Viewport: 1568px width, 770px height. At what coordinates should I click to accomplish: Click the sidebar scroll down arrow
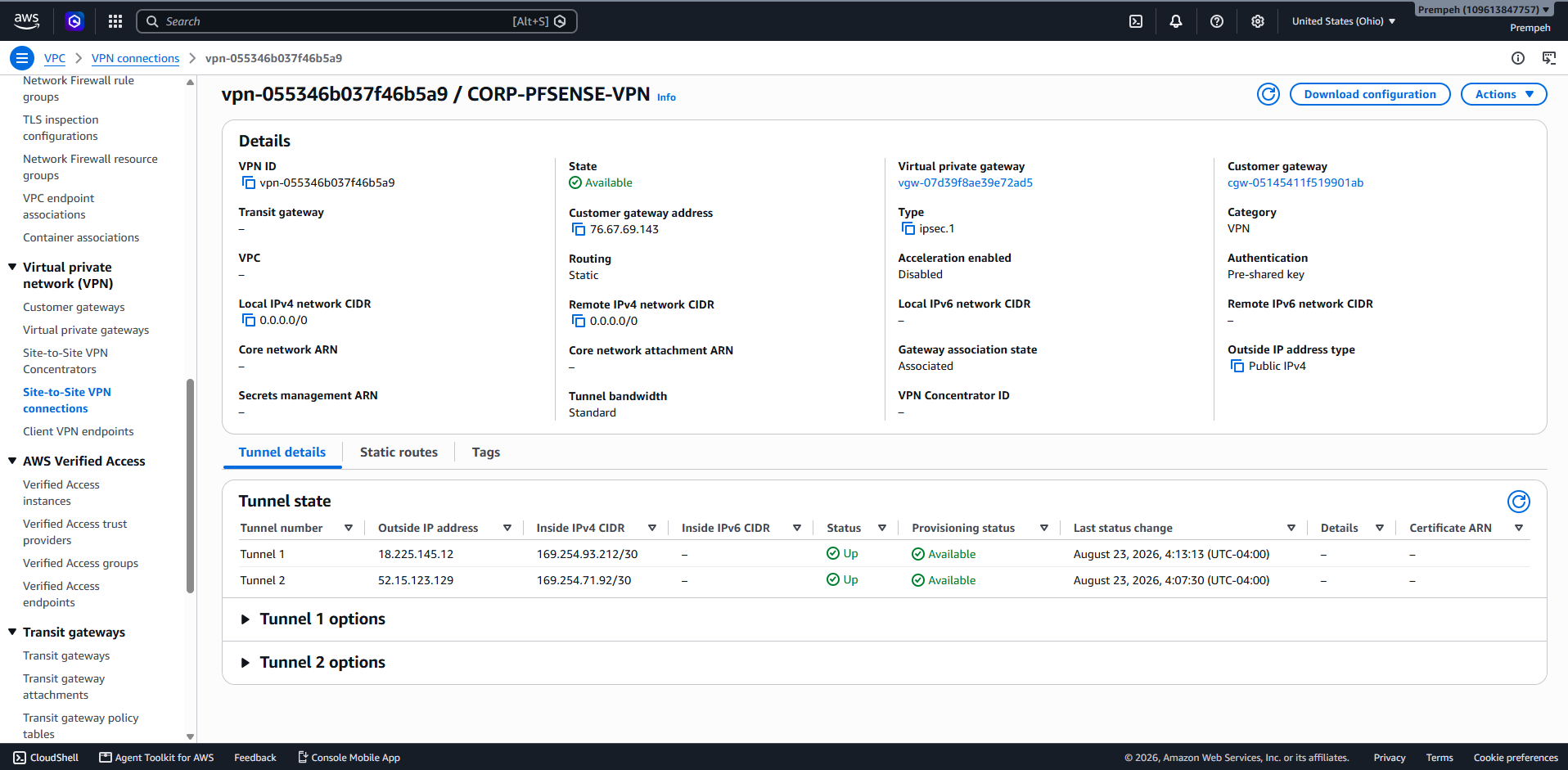click(x=191, y=736)
